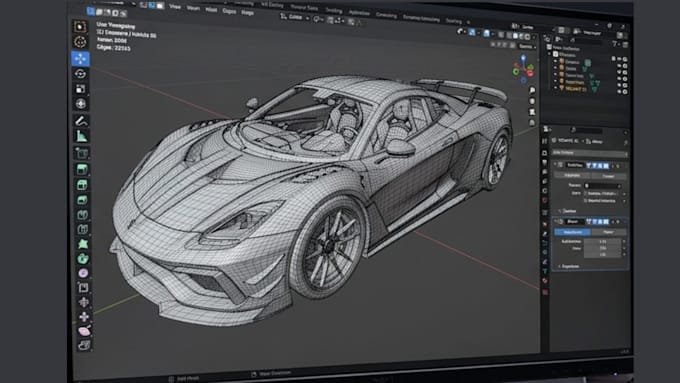Collapse the second highlighted modifier panel arrow
The image size is (680, 383).
(x=556, y=221)
